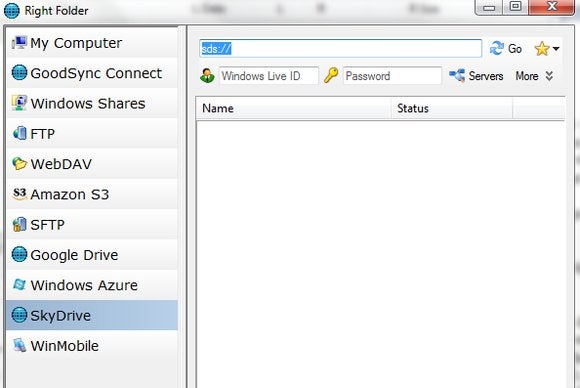
Task: Open the Google Drive entry
Action: (x=92, y=255)
